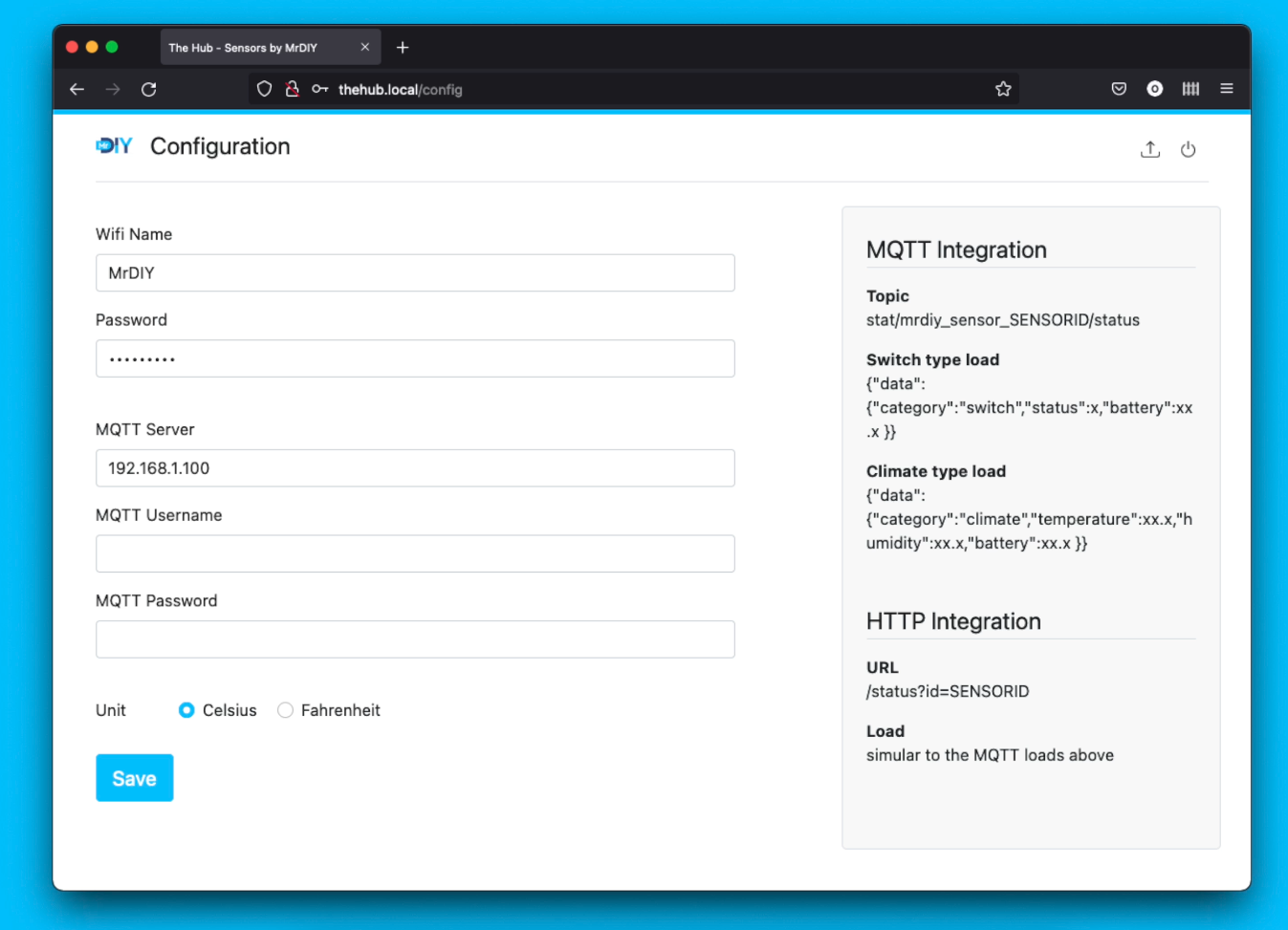
Task: Open the Firefox sidebar icon
Action: click(1190, 88)
